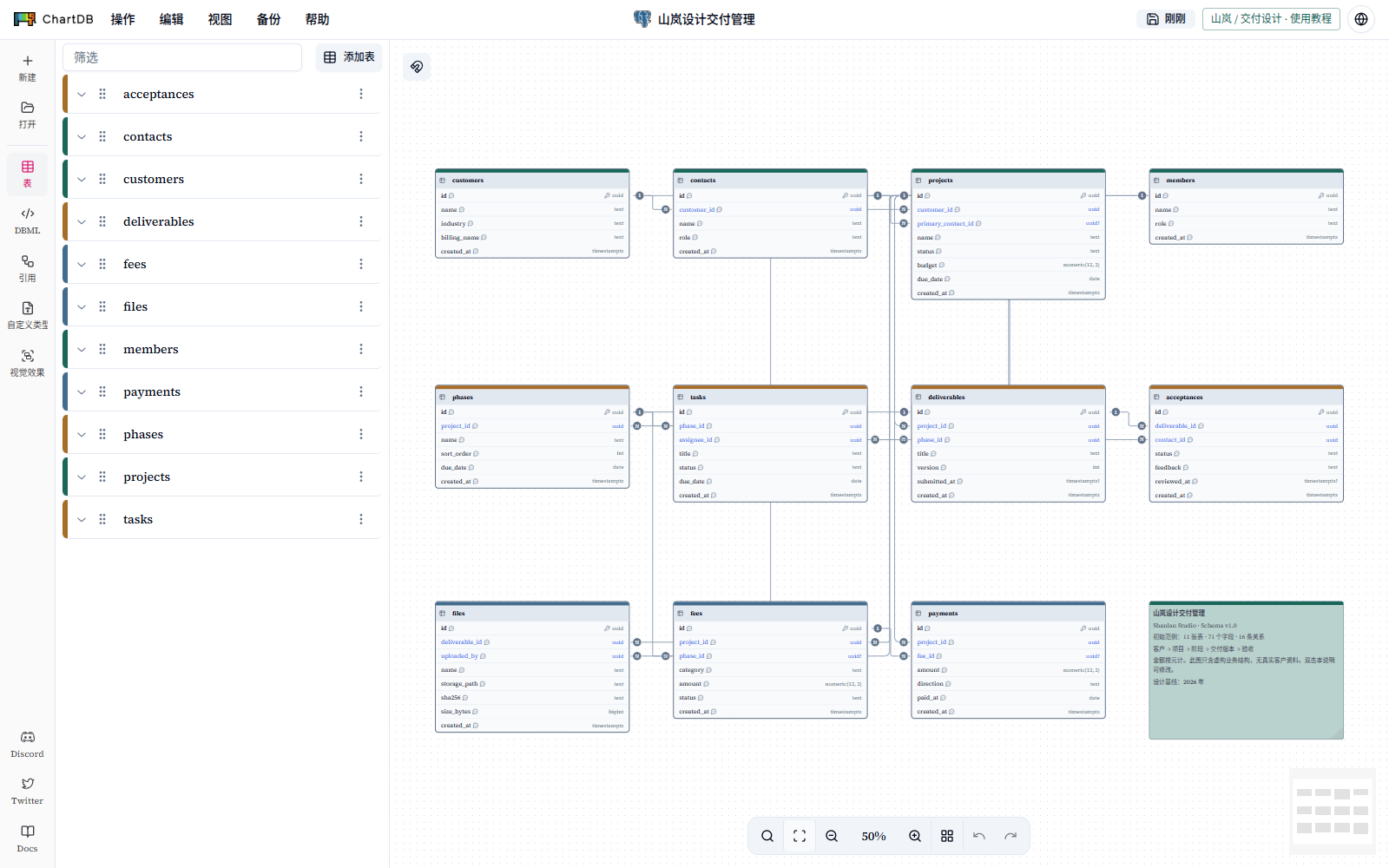The image size is (1389, 868).
Task: Expand the tasks table chevron
Action: click(x=82, y=519)
